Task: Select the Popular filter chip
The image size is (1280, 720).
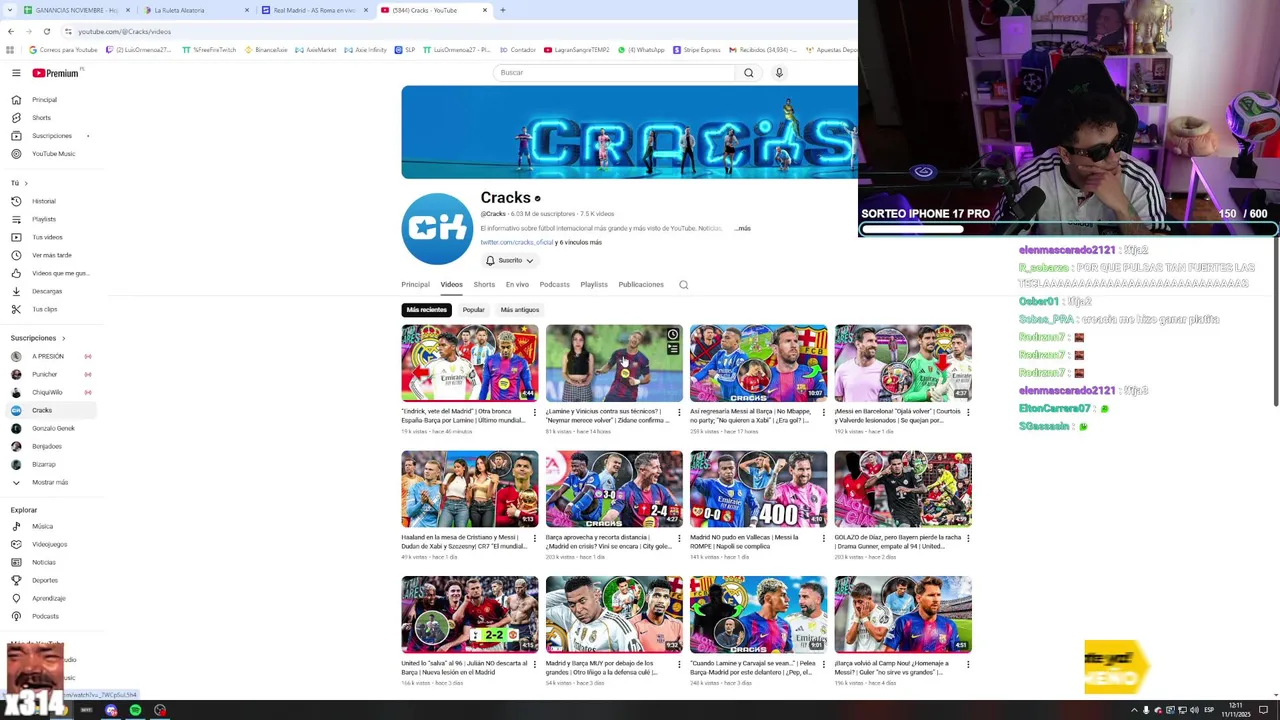Action: click(x=474, y=310)
